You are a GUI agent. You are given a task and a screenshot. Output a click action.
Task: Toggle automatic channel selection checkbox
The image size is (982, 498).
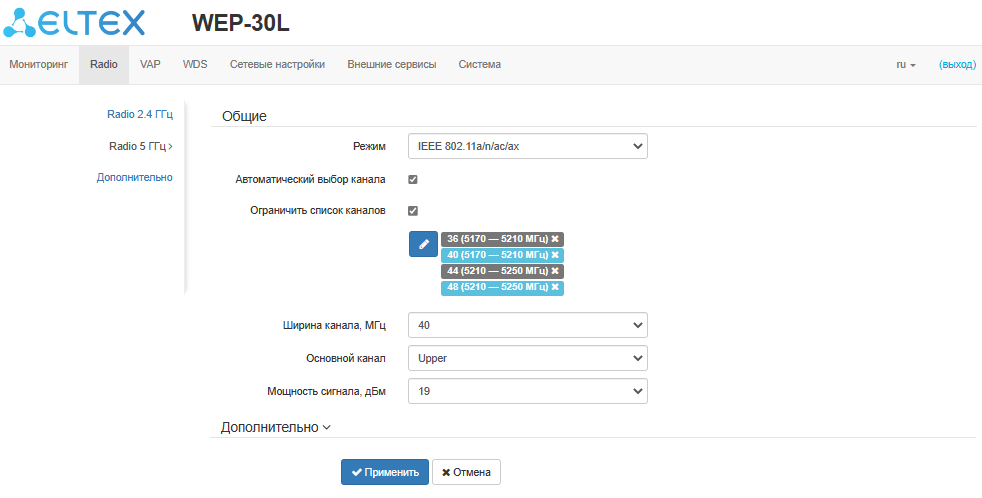coord(412,179)
